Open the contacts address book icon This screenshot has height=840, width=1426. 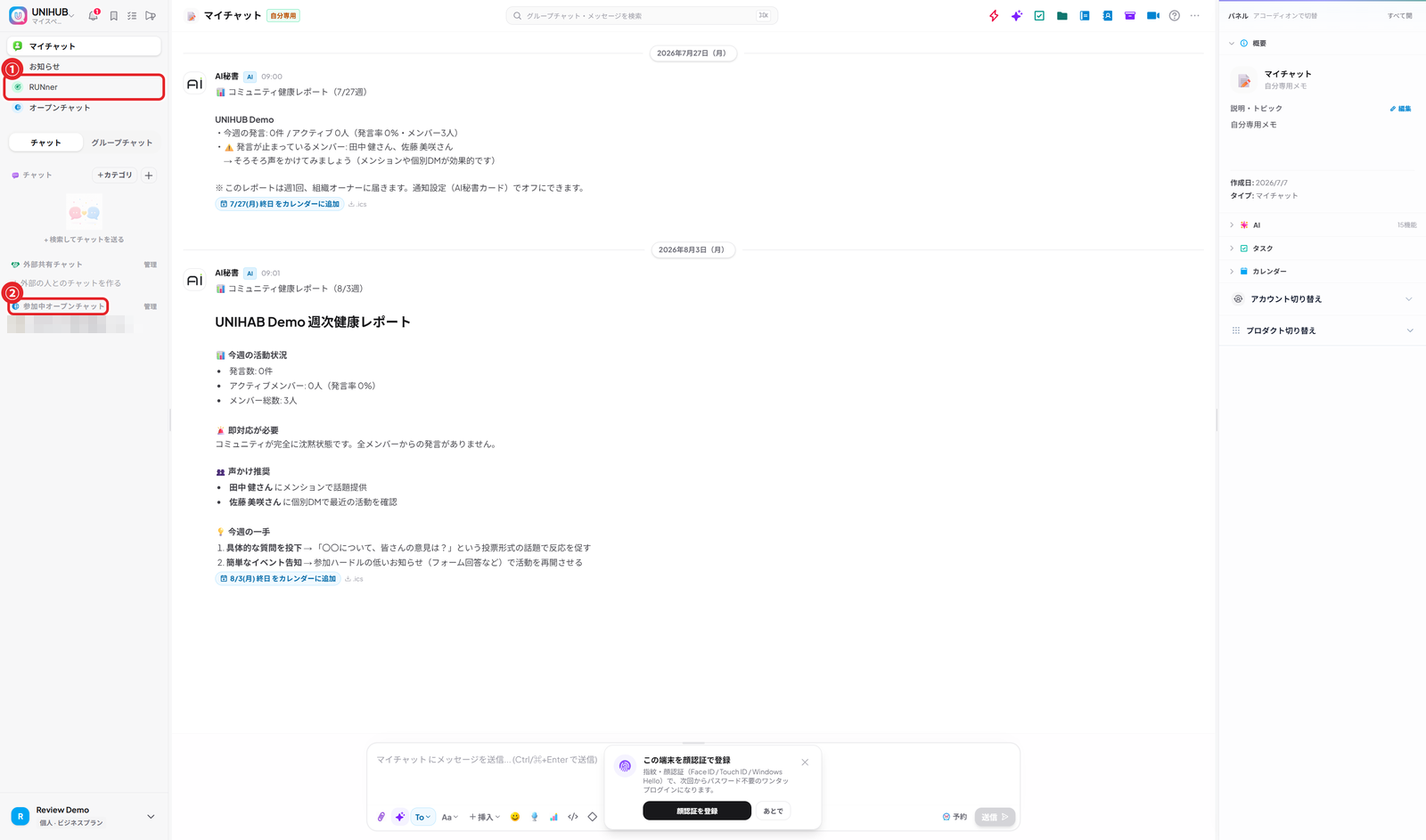click(x=1107, y=16)
